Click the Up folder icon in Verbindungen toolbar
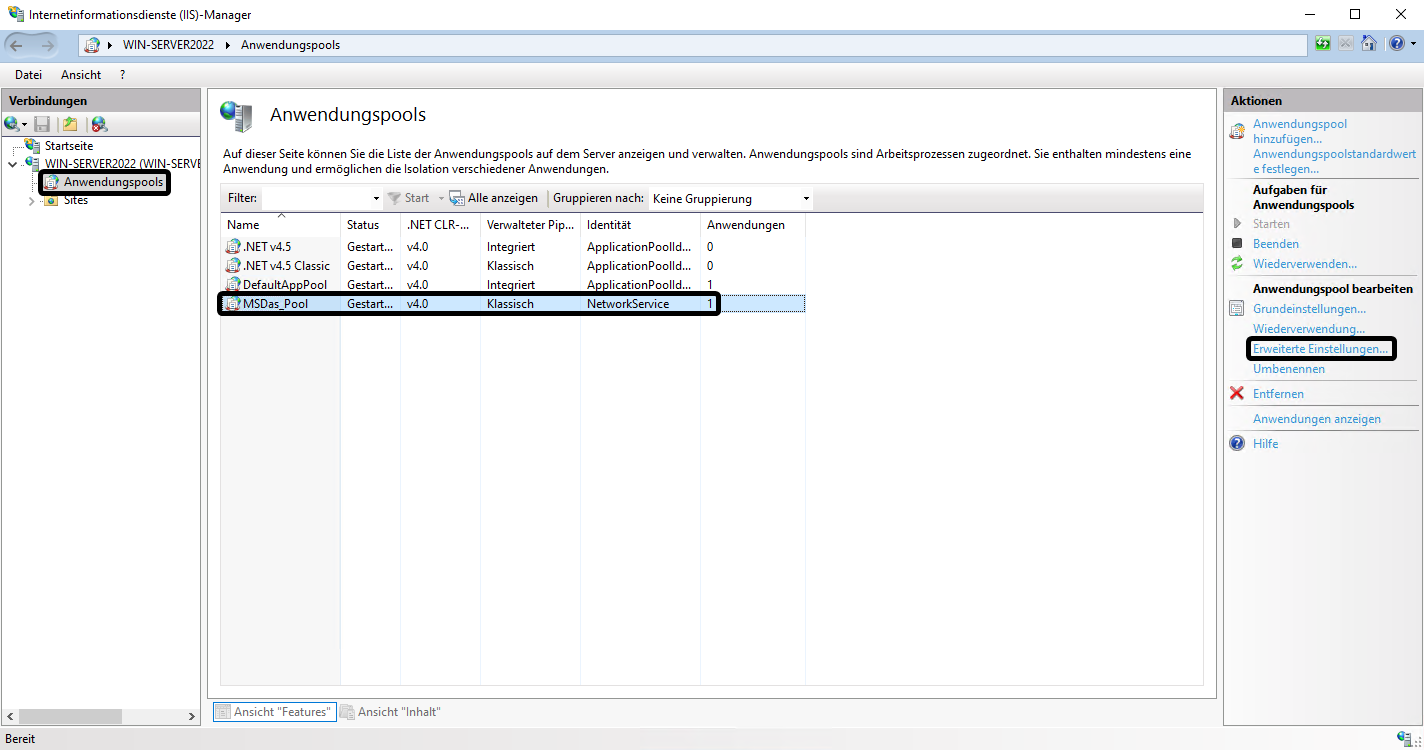 click(x=70, y=124)
